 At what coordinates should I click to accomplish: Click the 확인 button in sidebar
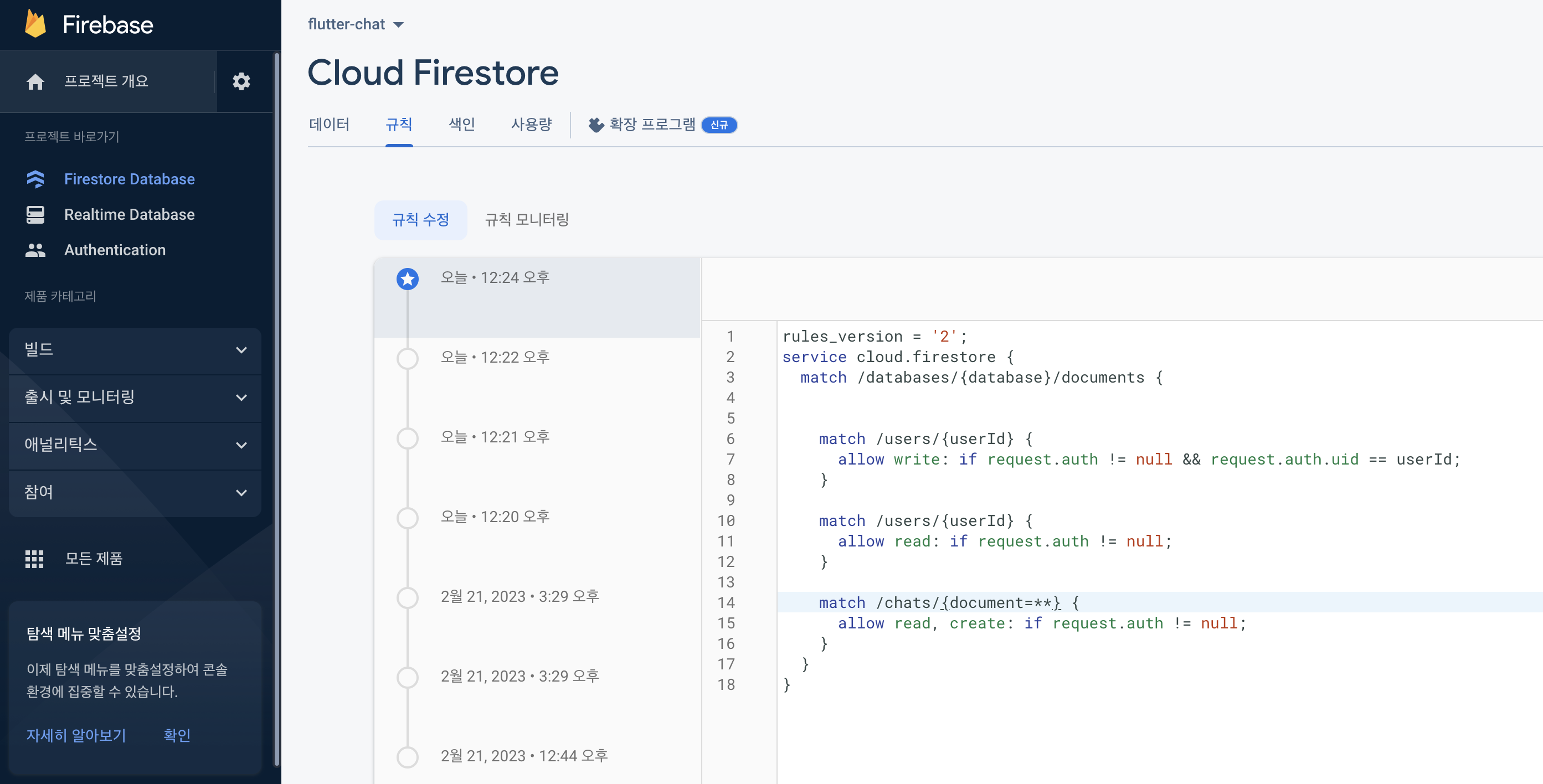tap(177, 735)
